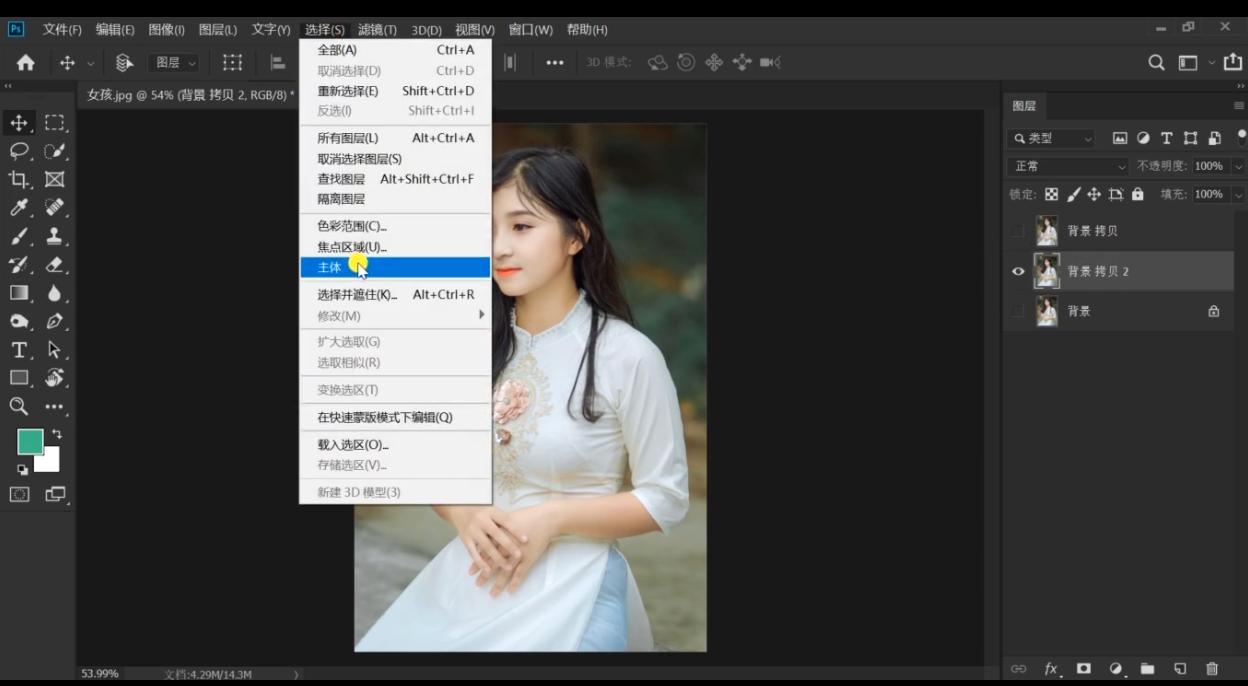1248x686 pixels.
Task: Create a new layer in the Layers panel
Action: [1179, 669]
